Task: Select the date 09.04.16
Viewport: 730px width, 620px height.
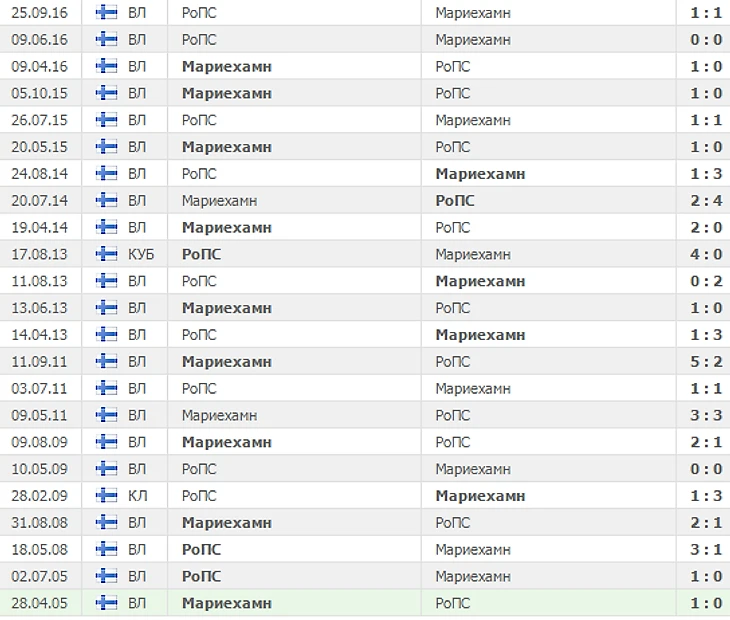Action: [40, 67]
